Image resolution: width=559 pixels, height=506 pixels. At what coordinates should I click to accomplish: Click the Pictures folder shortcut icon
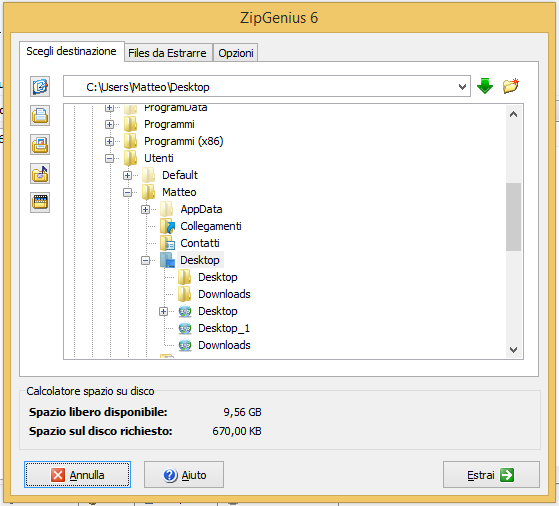(40, 144)
